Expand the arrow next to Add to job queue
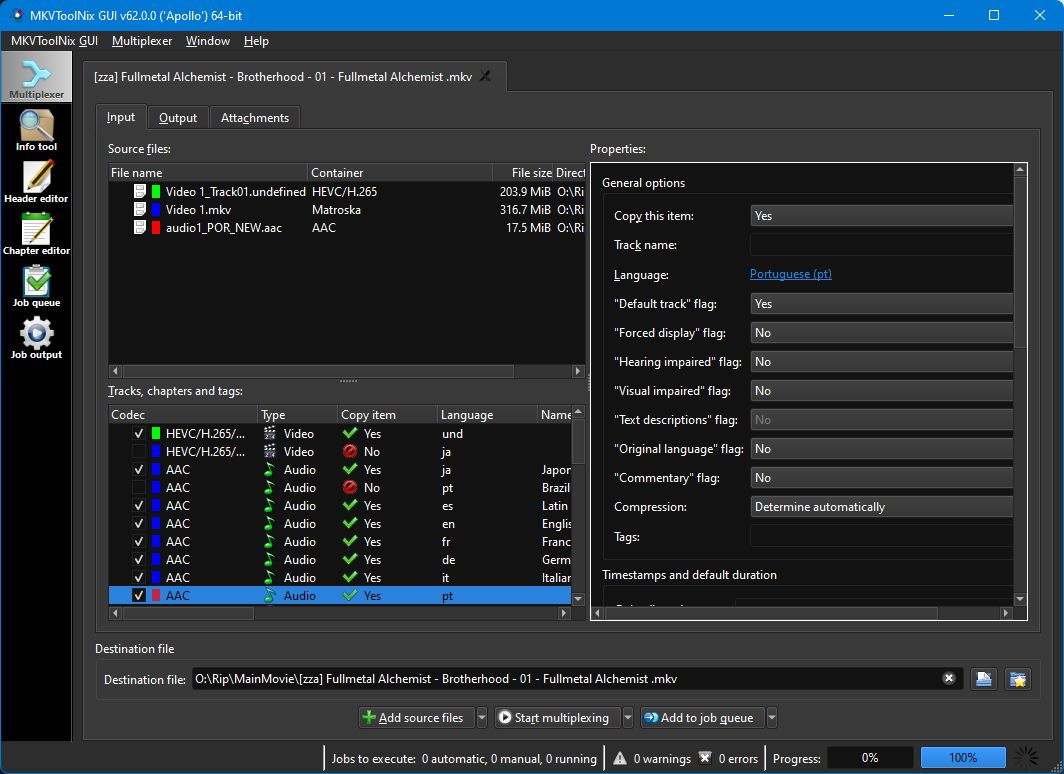This screenshot has width=1064, height=774. coord(772,718)
